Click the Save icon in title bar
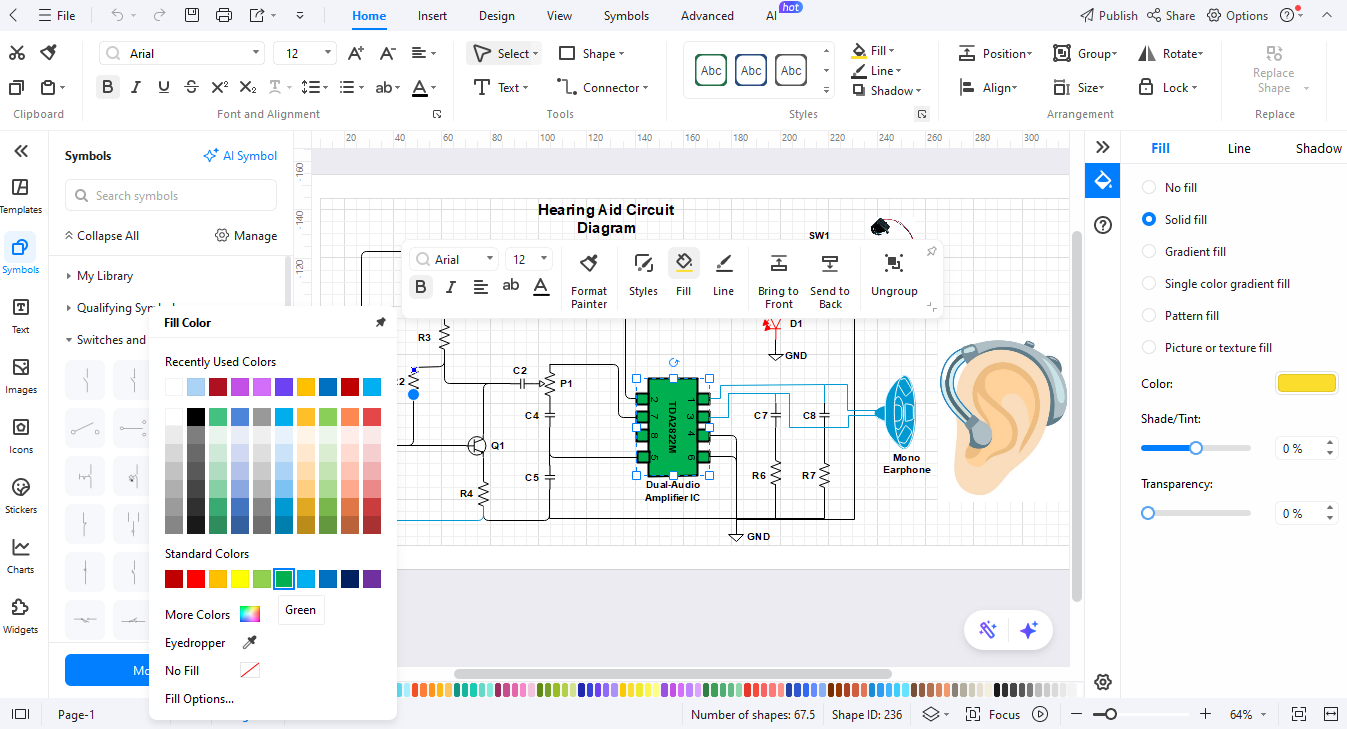 tap(192, 15)
